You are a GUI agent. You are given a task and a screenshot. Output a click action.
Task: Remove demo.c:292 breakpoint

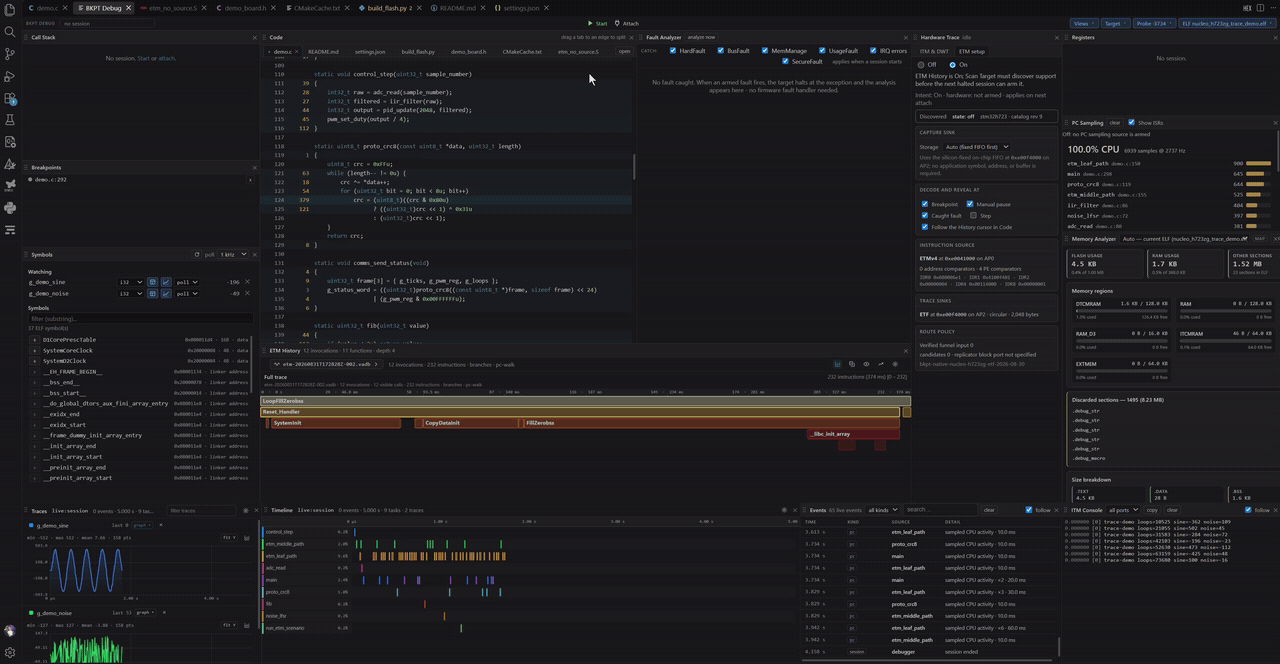click(250, 180)
